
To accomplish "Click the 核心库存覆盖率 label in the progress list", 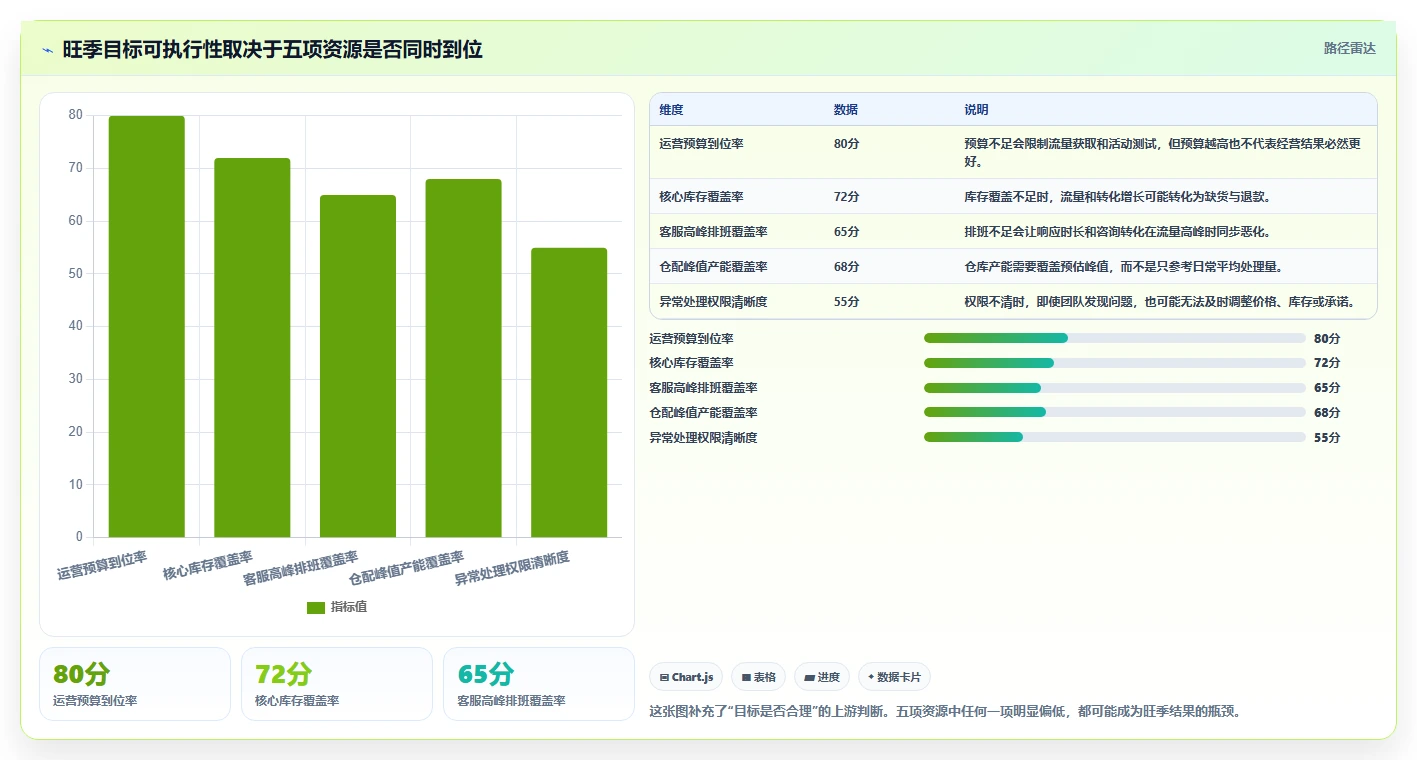I will 691,363.
